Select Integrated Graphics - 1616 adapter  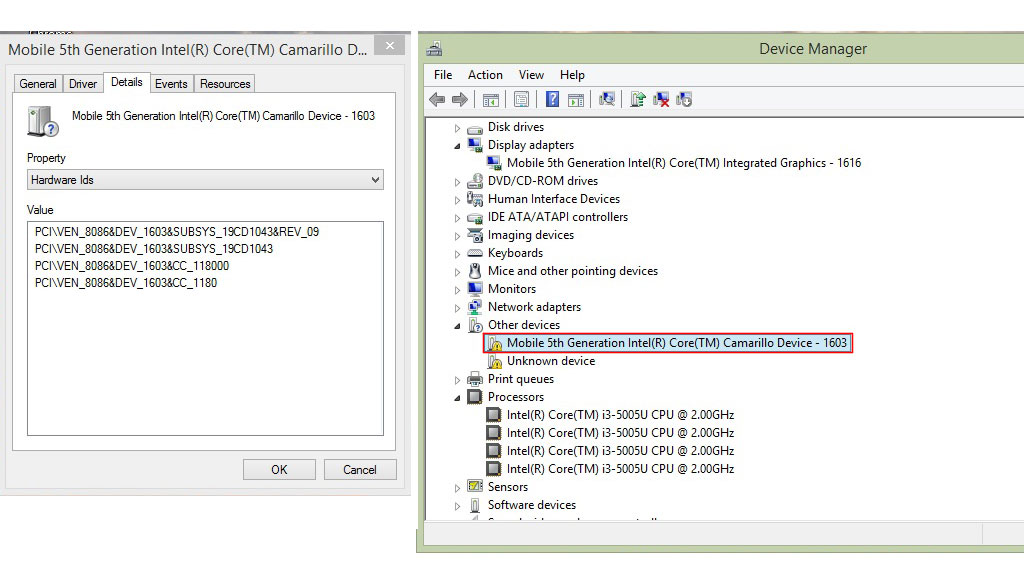684,163
